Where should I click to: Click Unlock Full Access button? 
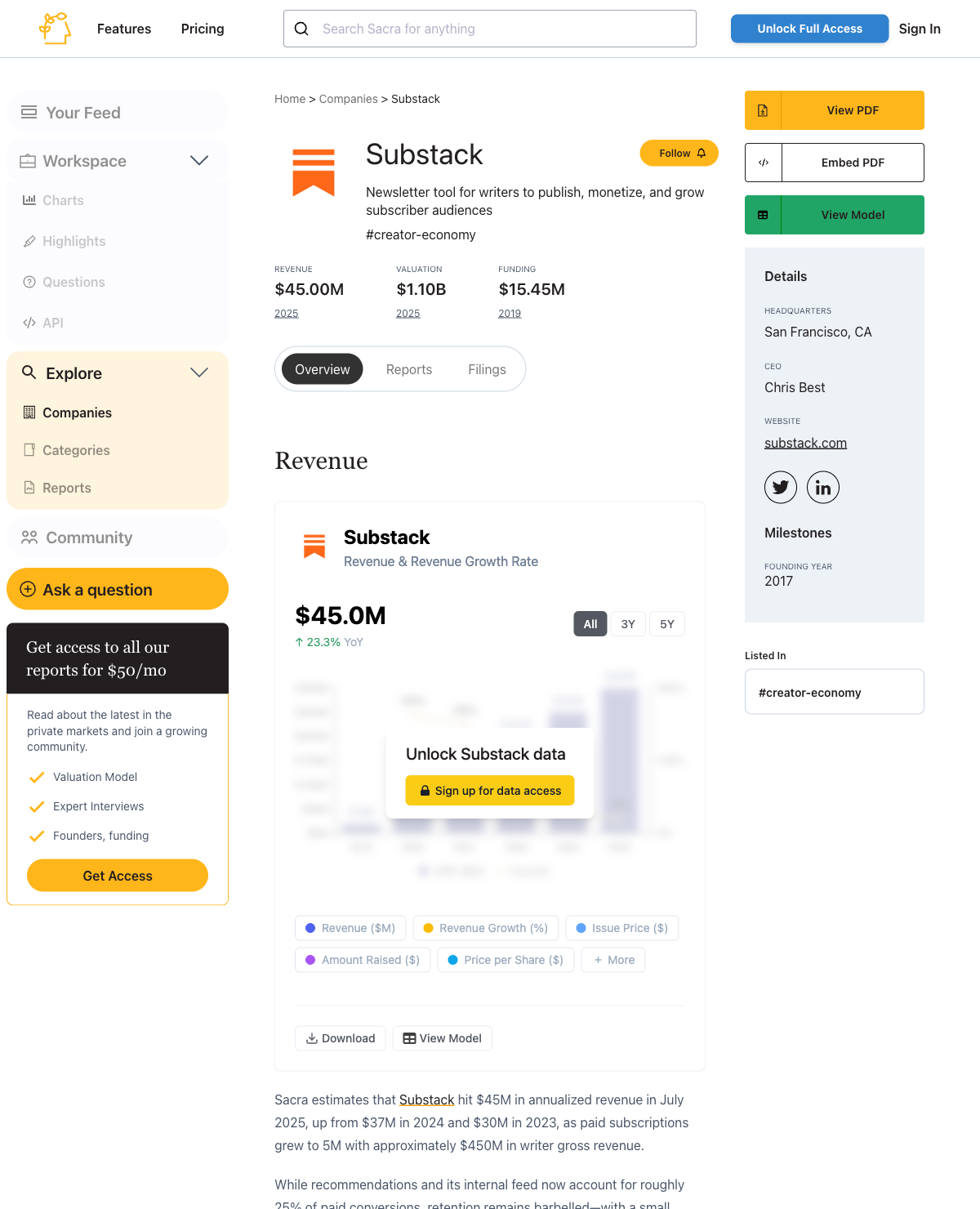point(809,29)
